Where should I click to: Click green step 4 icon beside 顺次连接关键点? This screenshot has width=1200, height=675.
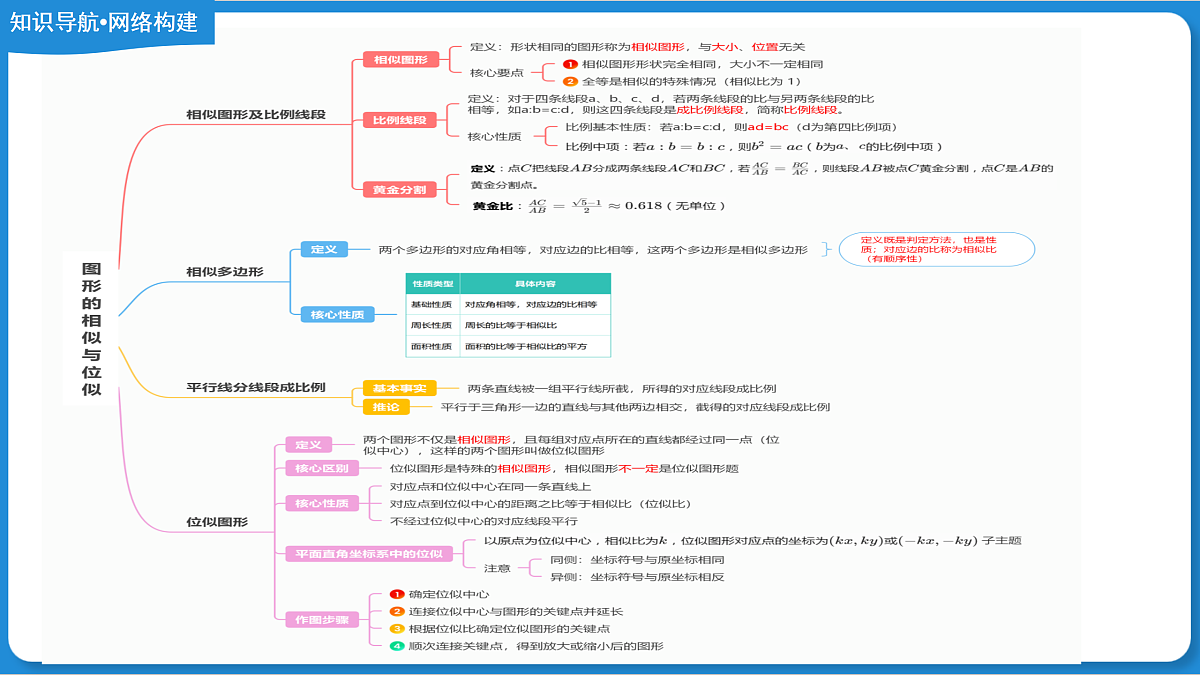tap(397, 646)
